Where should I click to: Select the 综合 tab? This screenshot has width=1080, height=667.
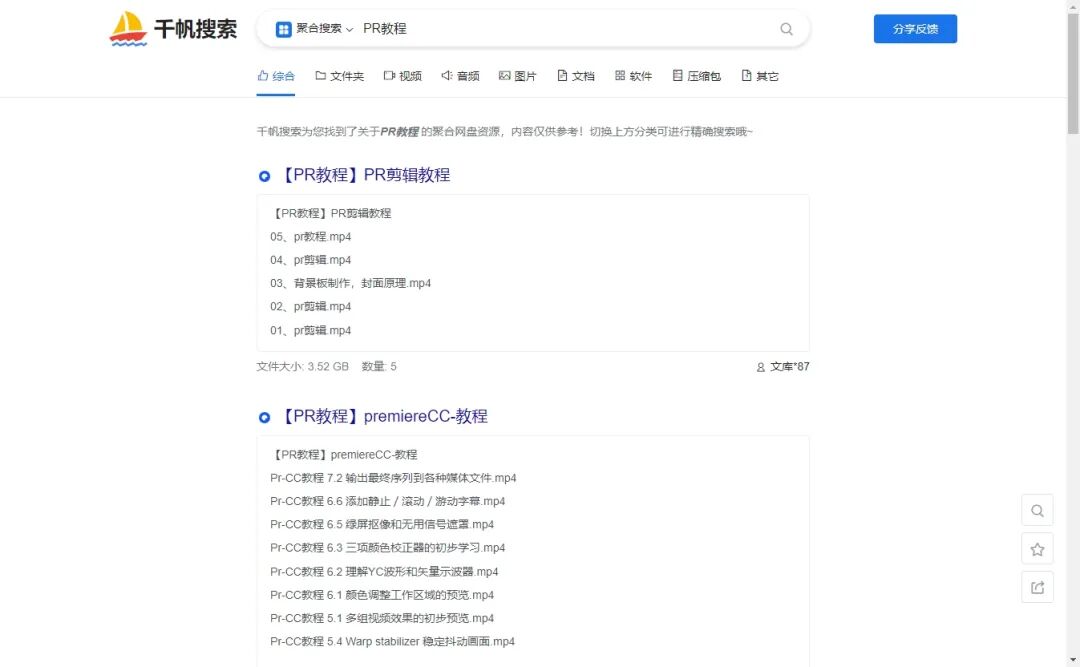276,76
